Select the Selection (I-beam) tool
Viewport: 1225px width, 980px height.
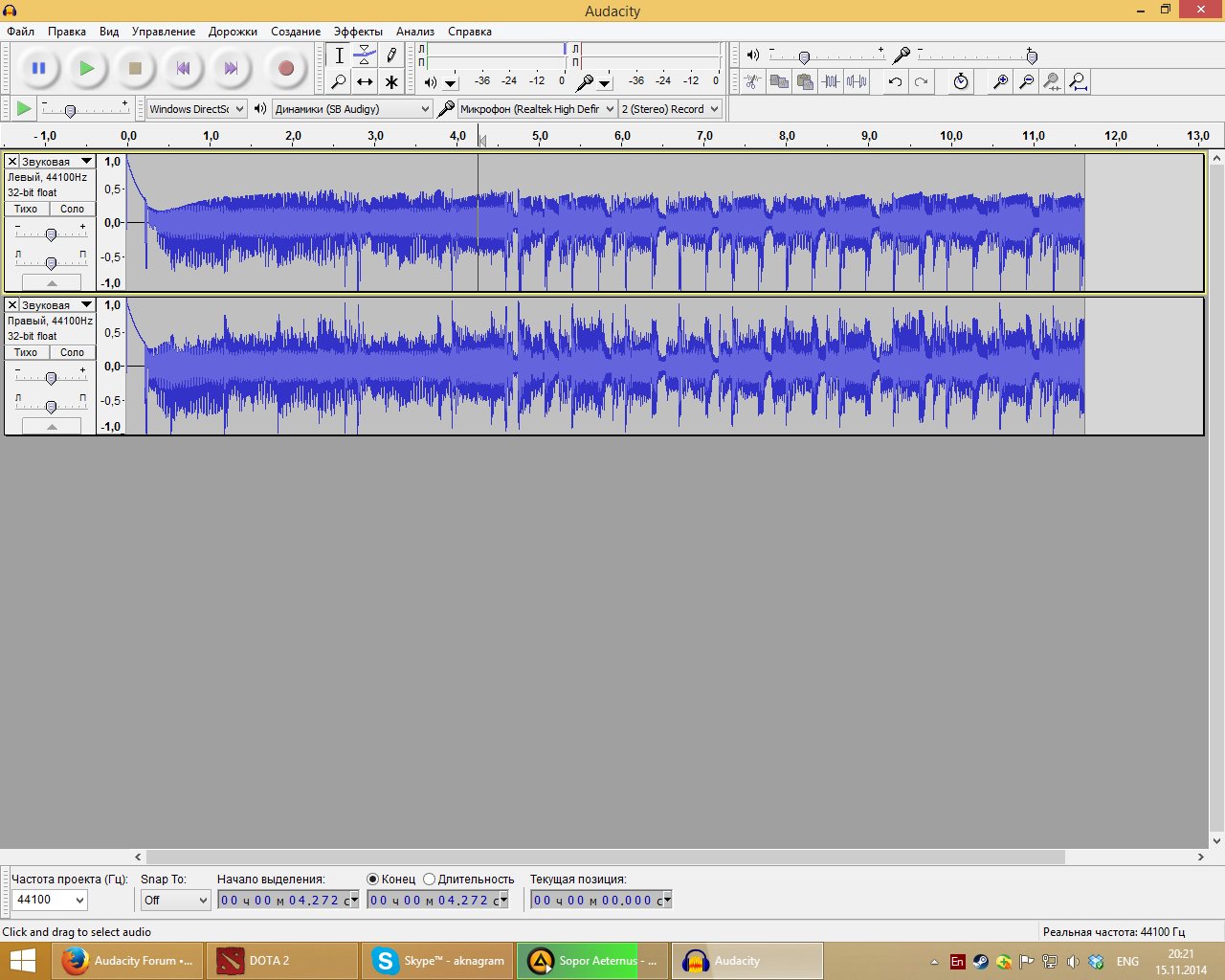tap(339, 56)
